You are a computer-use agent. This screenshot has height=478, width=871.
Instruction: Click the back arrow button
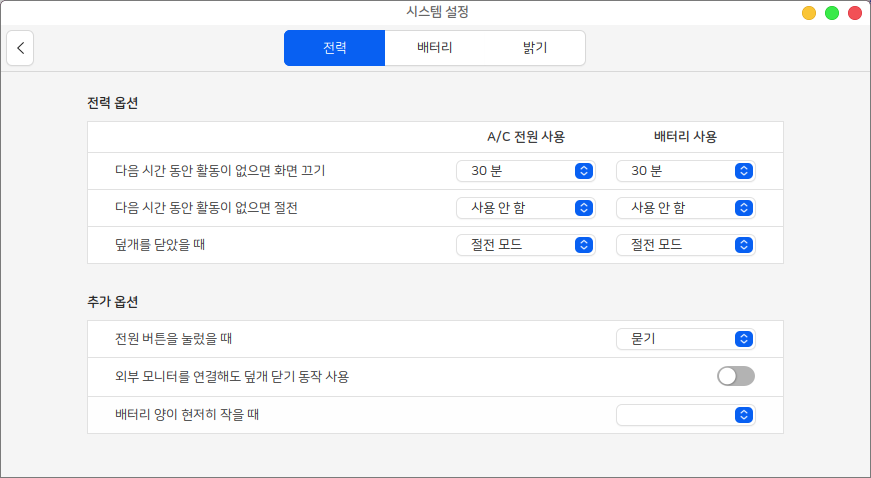tap(20, 48)
